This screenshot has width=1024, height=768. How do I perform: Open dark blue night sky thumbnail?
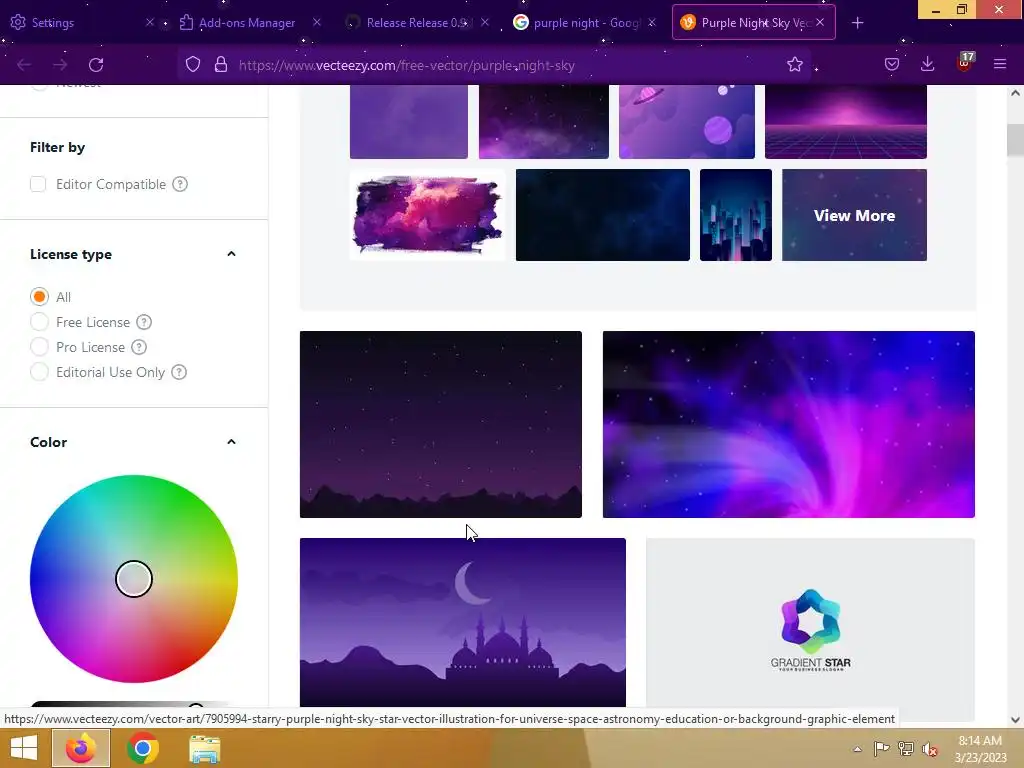603,215
